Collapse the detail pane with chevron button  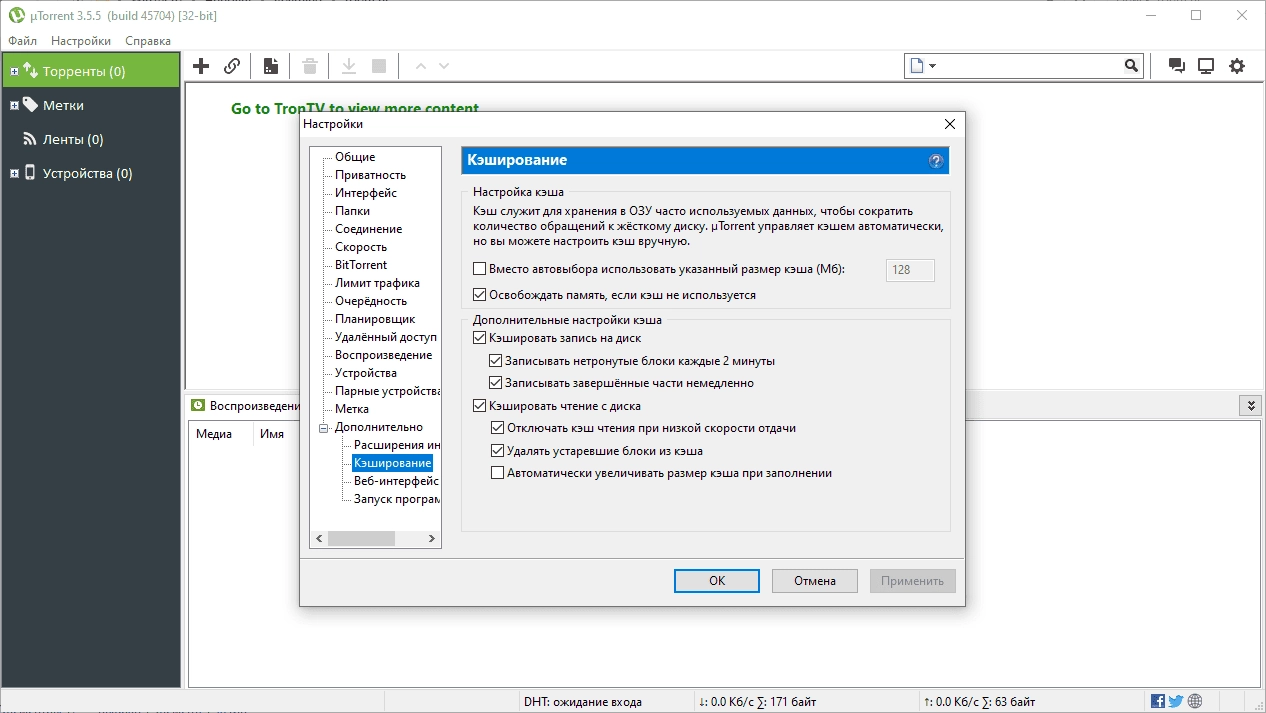pyautogui.click(x=1249, y=405)
